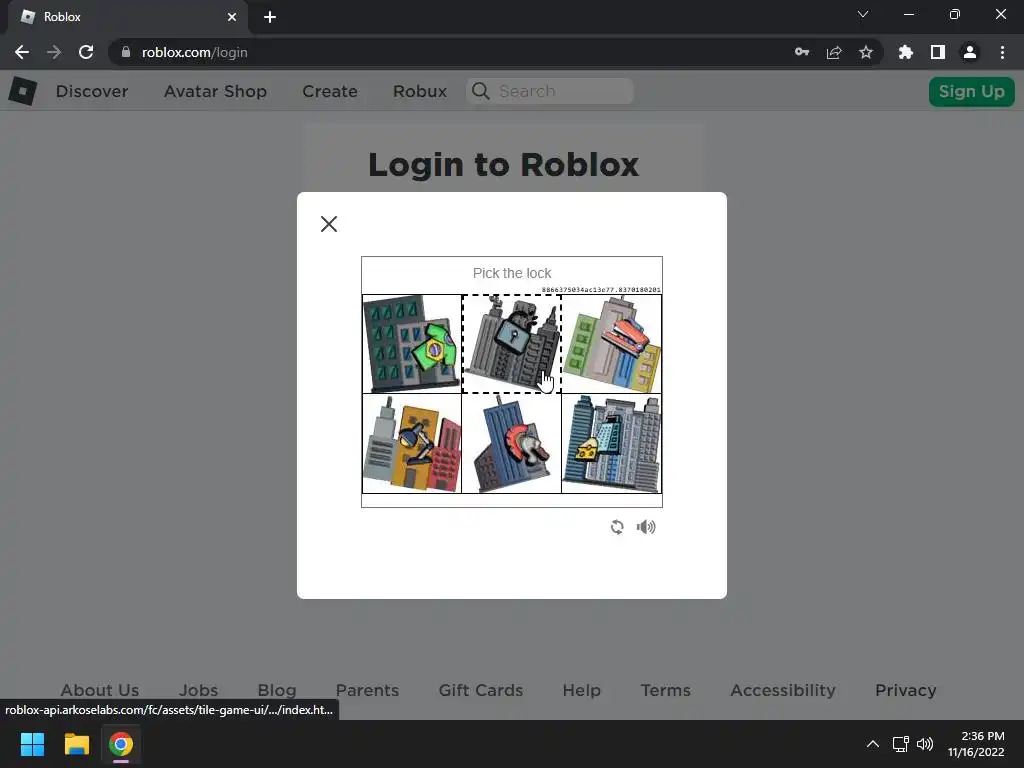Expand the tab search chevron

tap(863, 14)
